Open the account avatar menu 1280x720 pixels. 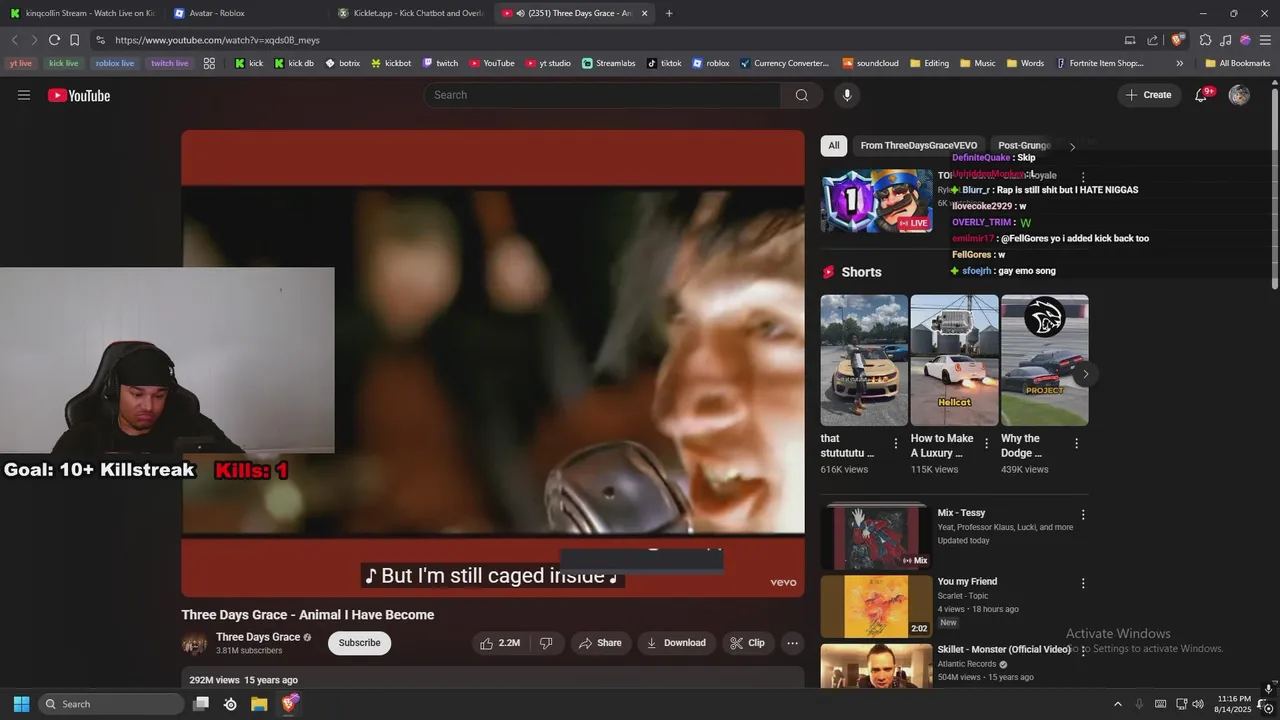[1239, 95]
